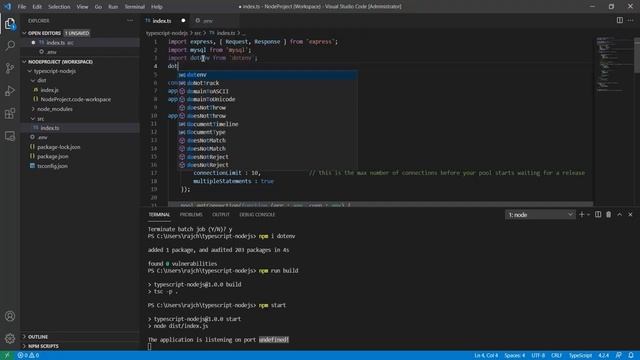The image size is (640, 360).
Task: Click the Ln 4, Col 4 status entry
Action: (x=486, y=356)
